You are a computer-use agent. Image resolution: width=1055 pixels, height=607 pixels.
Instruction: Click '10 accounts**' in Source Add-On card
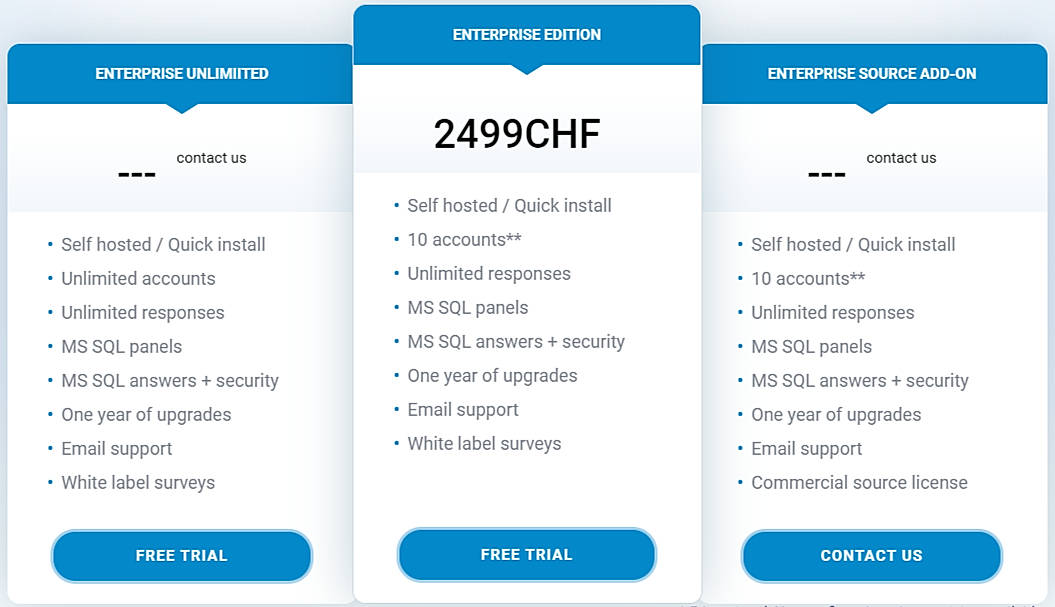pyautogui.click(x=808, y=279)
